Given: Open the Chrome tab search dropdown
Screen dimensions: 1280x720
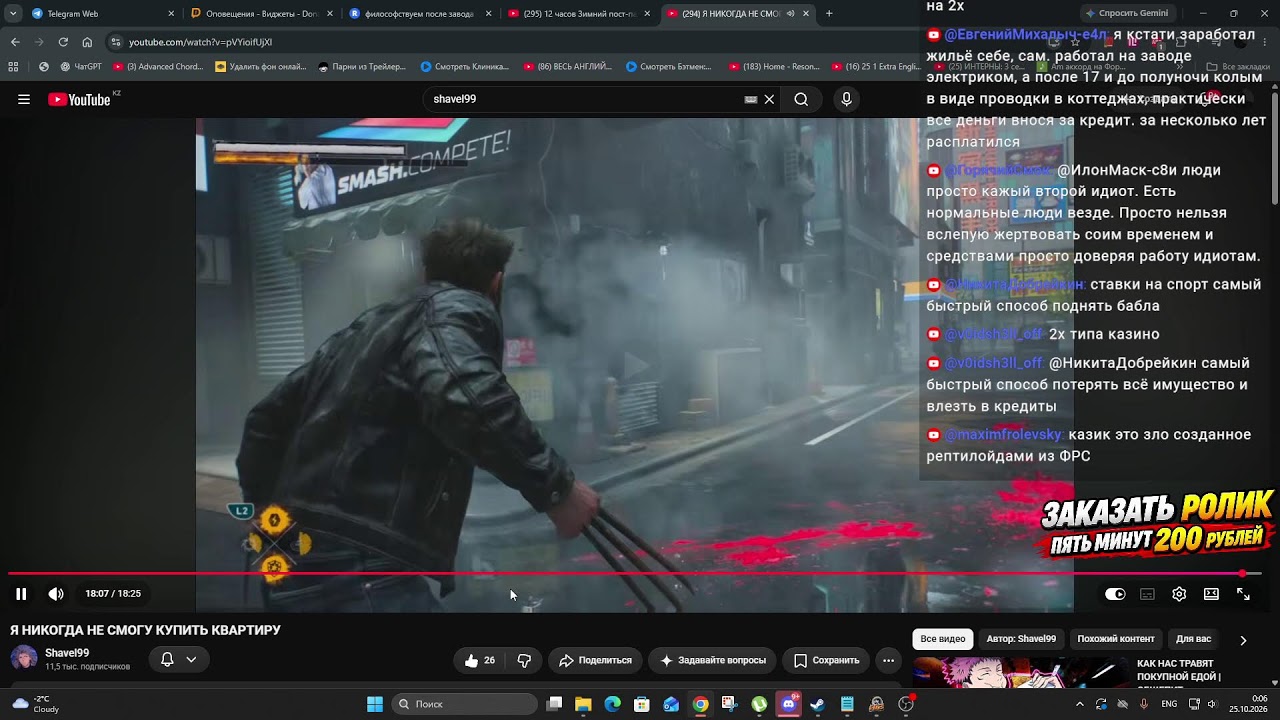Looking at the screenshot, I should point(12,14).
